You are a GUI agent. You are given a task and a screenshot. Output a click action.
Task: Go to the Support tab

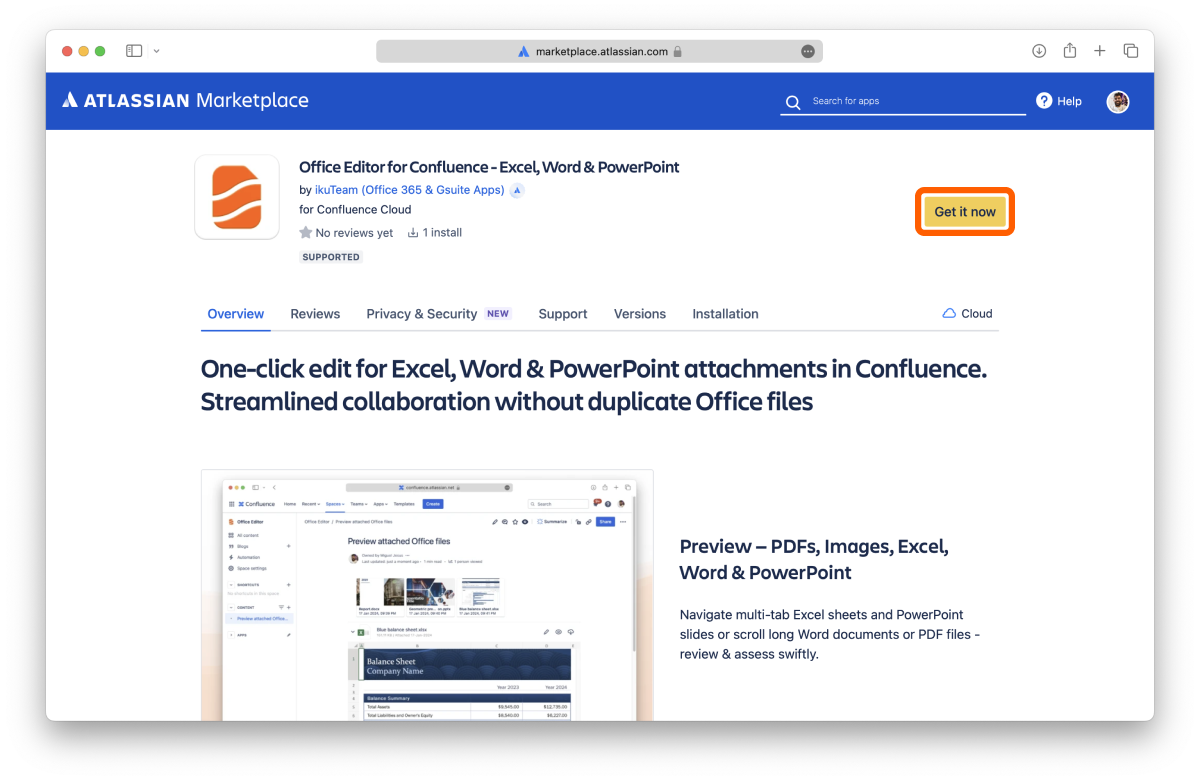563,314
